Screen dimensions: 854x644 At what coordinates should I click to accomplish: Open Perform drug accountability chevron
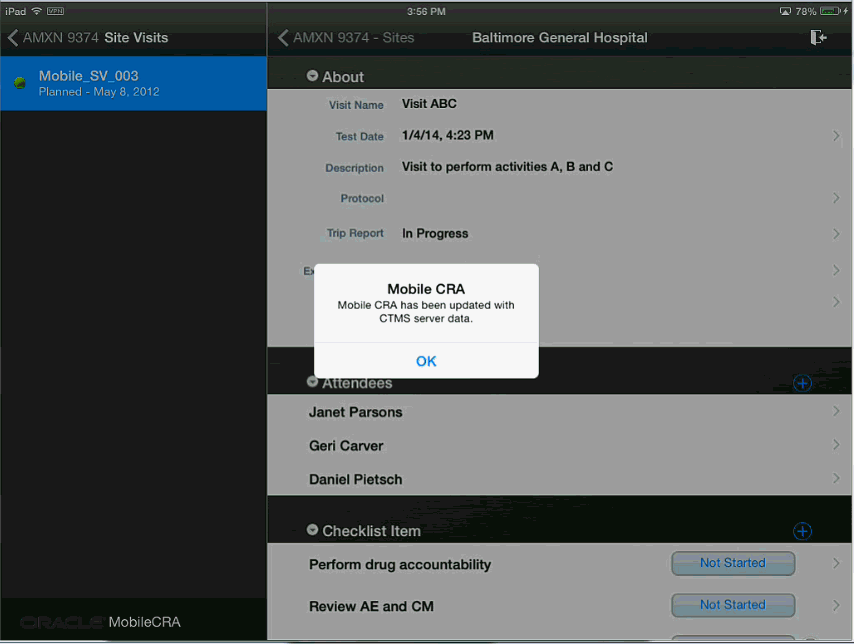pos(836,563)
